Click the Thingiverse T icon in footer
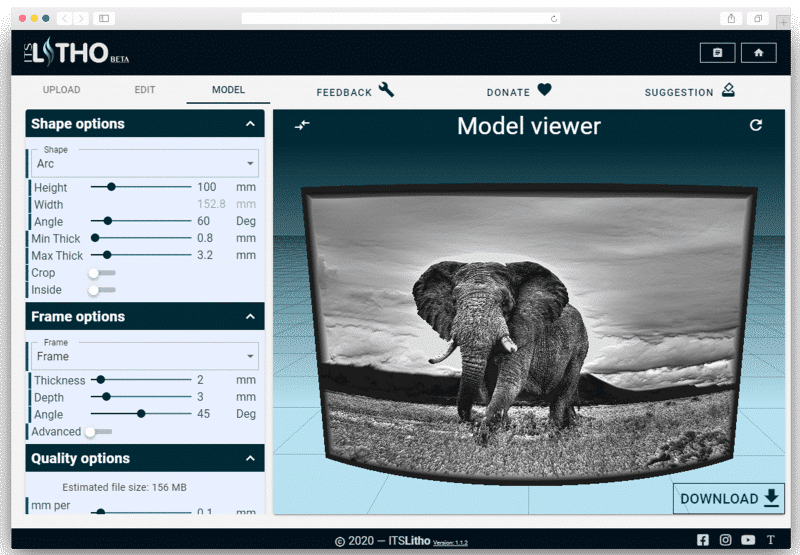Viewport: 800px width, 555px height. point(770,540)
